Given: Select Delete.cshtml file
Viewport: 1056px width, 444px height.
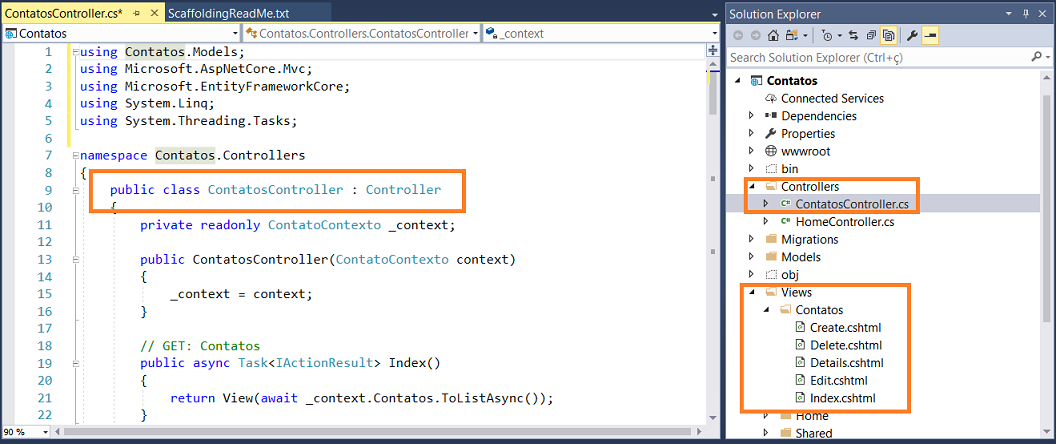Looking at the screenshot, I should click(846, 345).
